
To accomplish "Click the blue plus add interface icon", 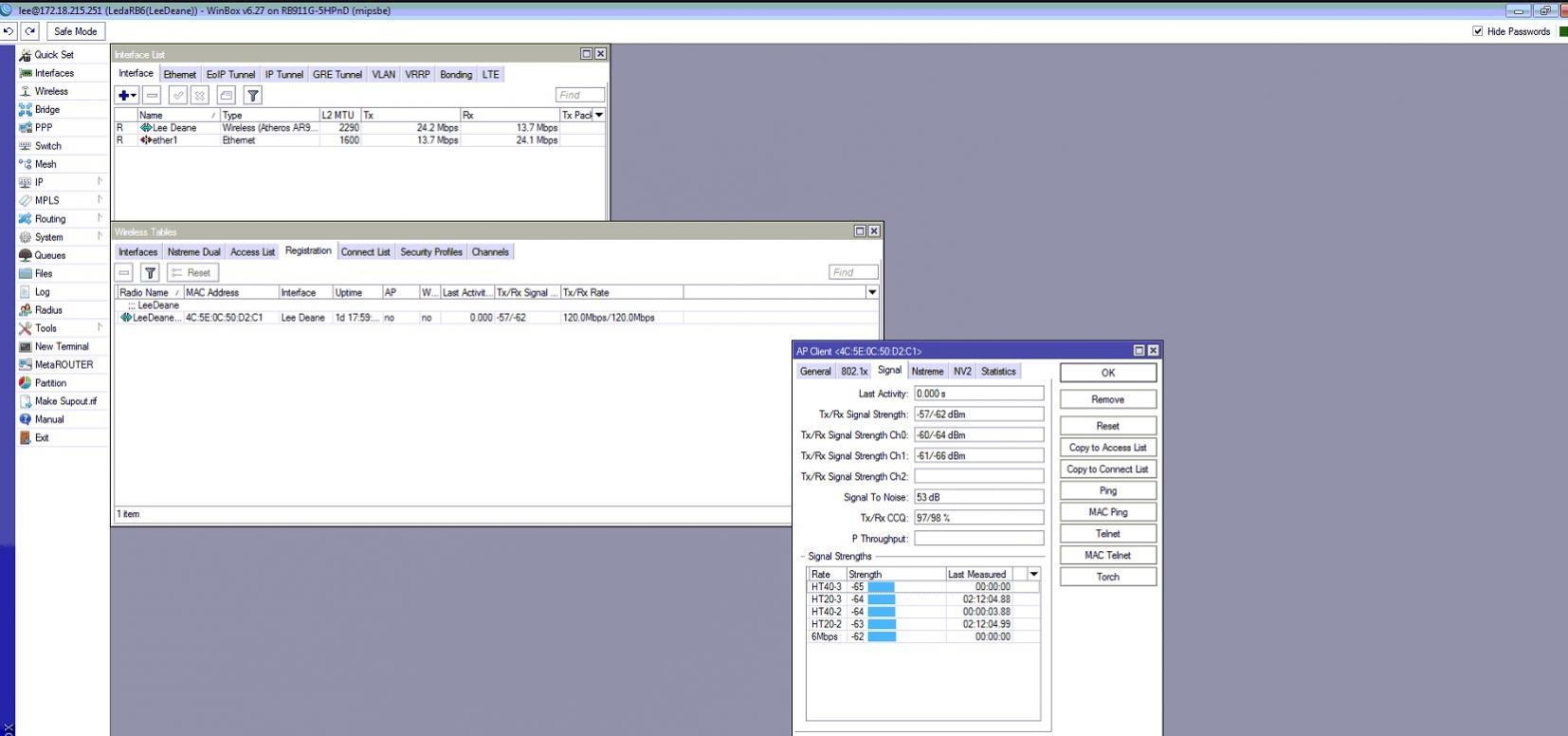I will pyautogui.click(x=124, y=95).
